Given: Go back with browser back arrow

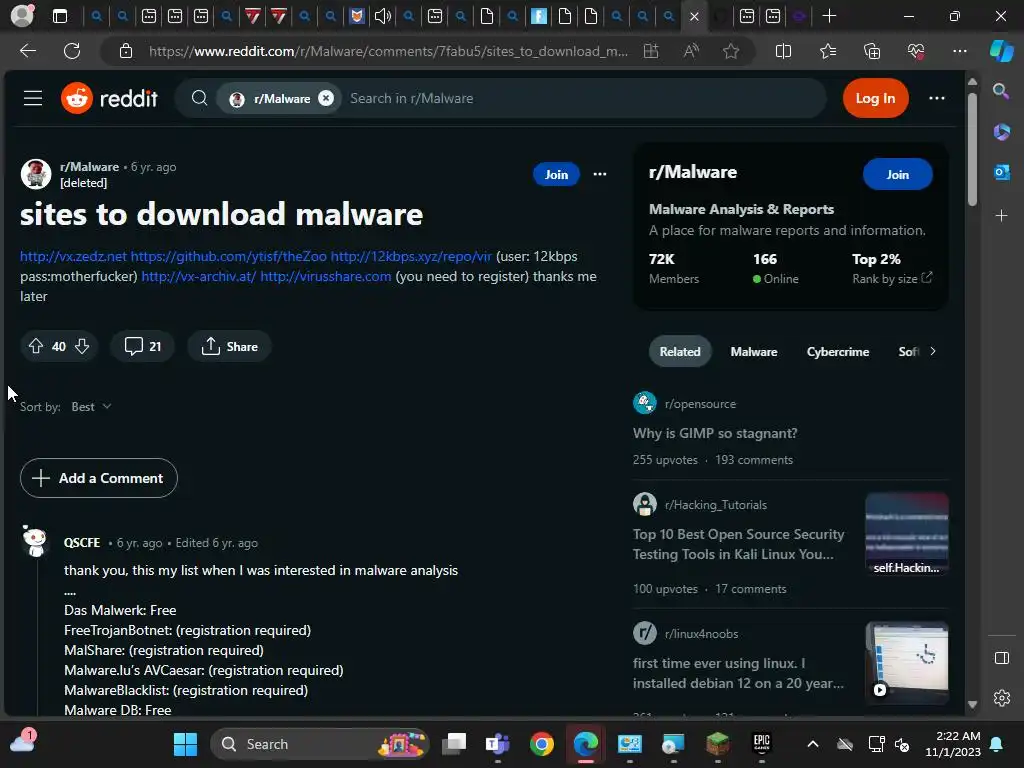Looking at the screenshot, I should [28, 51].
